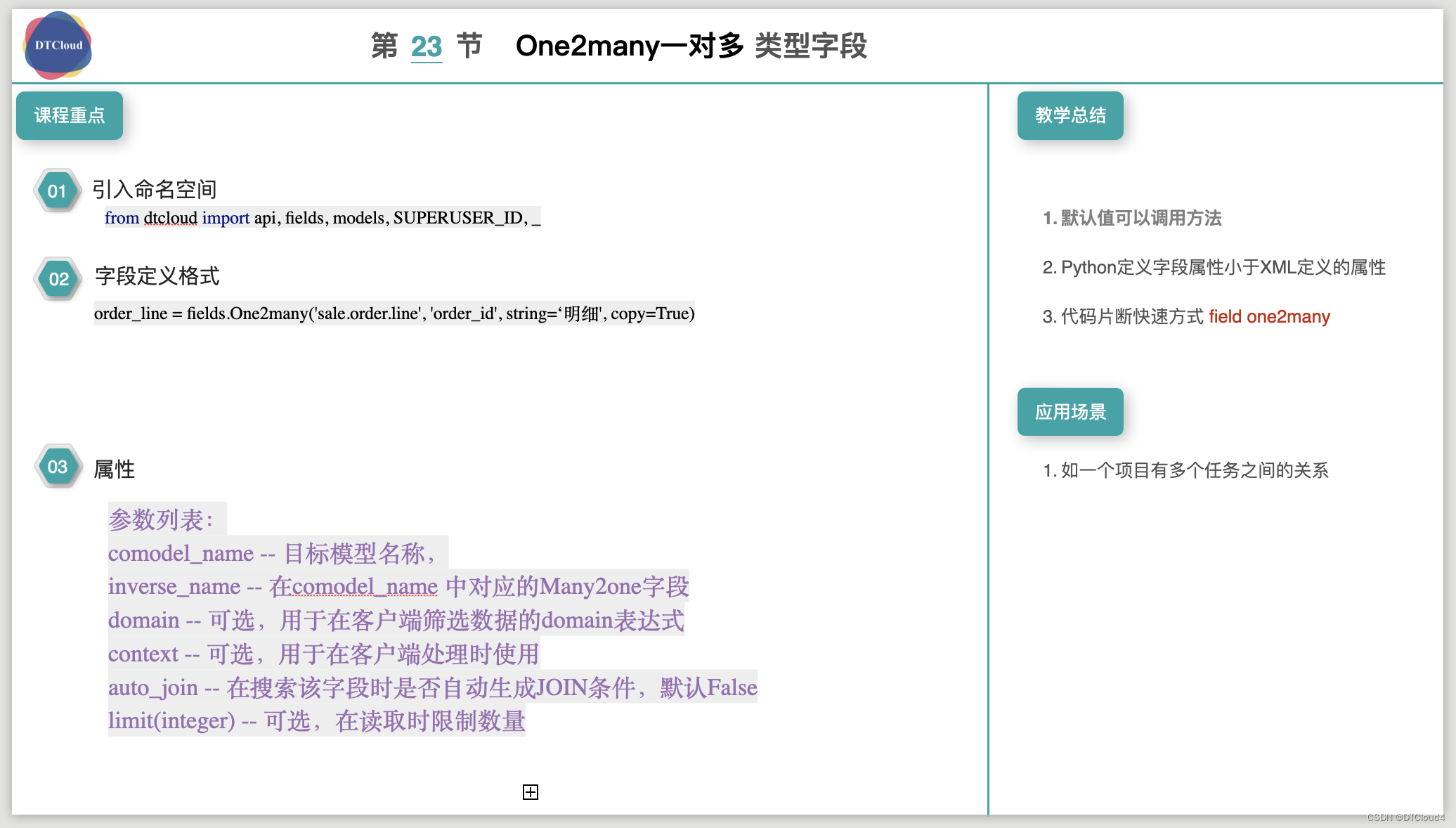
Task: Click the expand plus icon at page bottom
Action: [531, 792]
